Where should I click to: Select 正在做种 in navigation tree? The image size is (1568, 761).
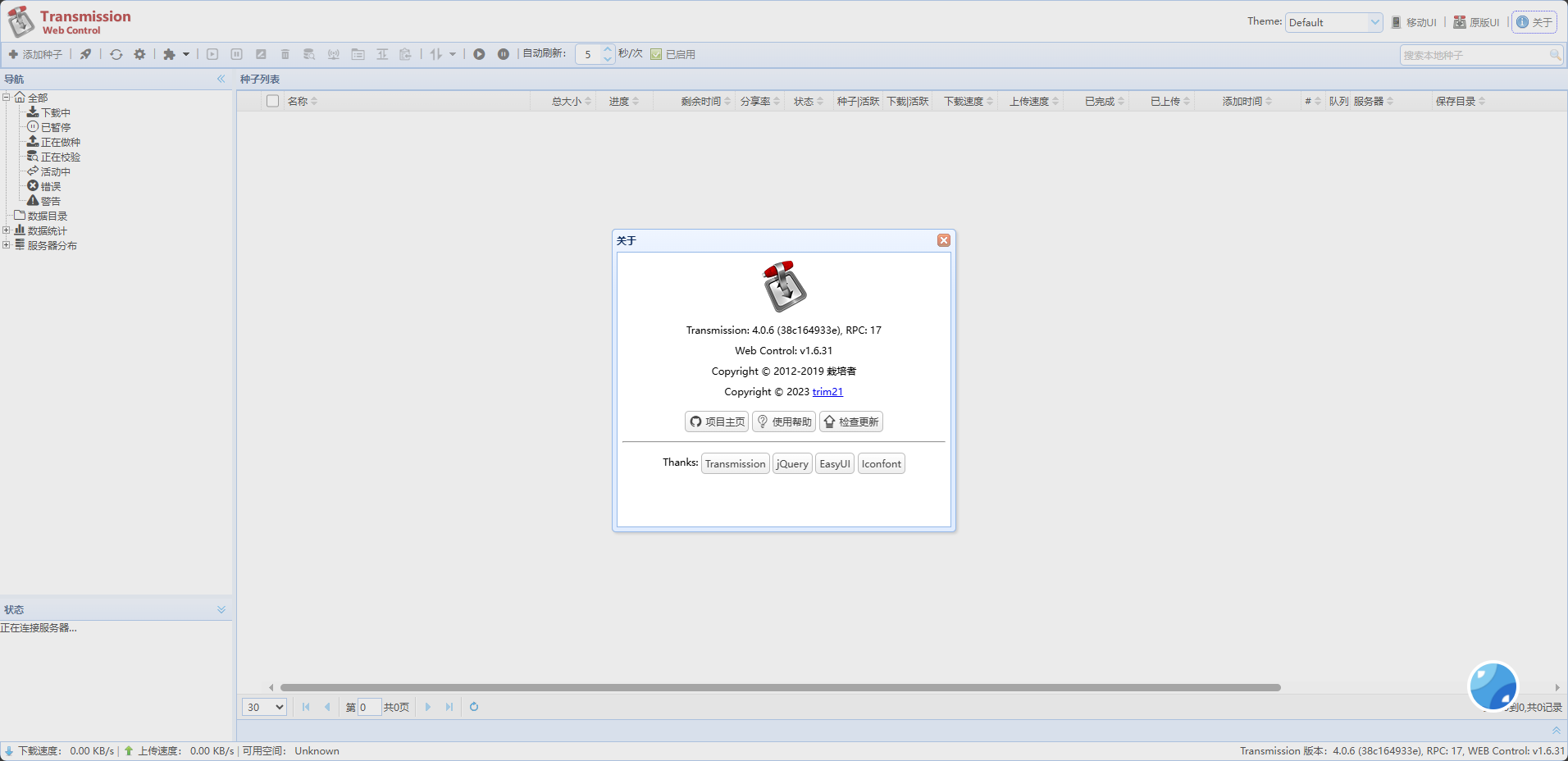coord(60,142)
